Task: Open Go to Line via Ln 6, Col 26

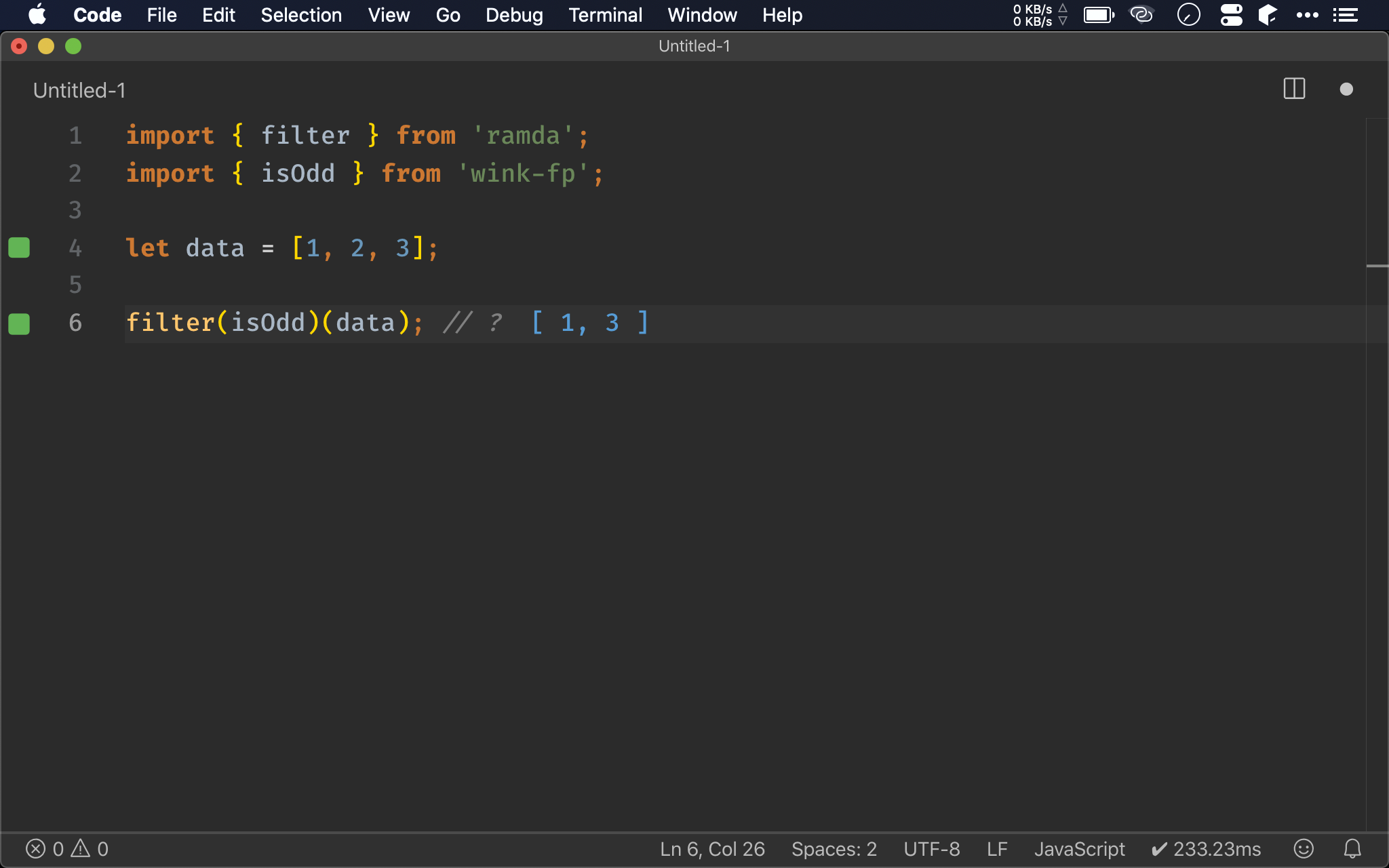Action: pyautogui.click(x=712, y=849)
